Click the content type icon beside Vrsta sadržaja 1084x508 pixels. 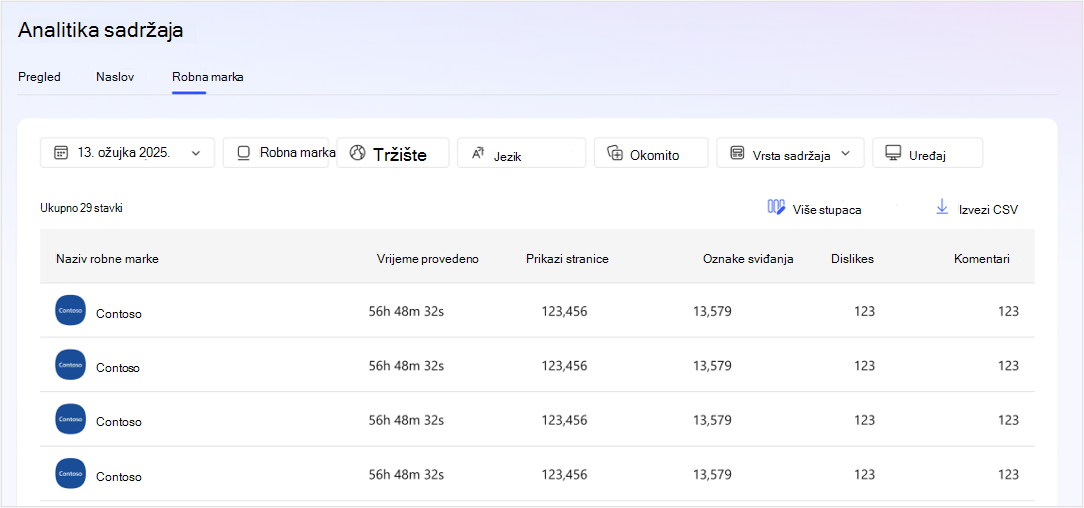tap(737, 153)
